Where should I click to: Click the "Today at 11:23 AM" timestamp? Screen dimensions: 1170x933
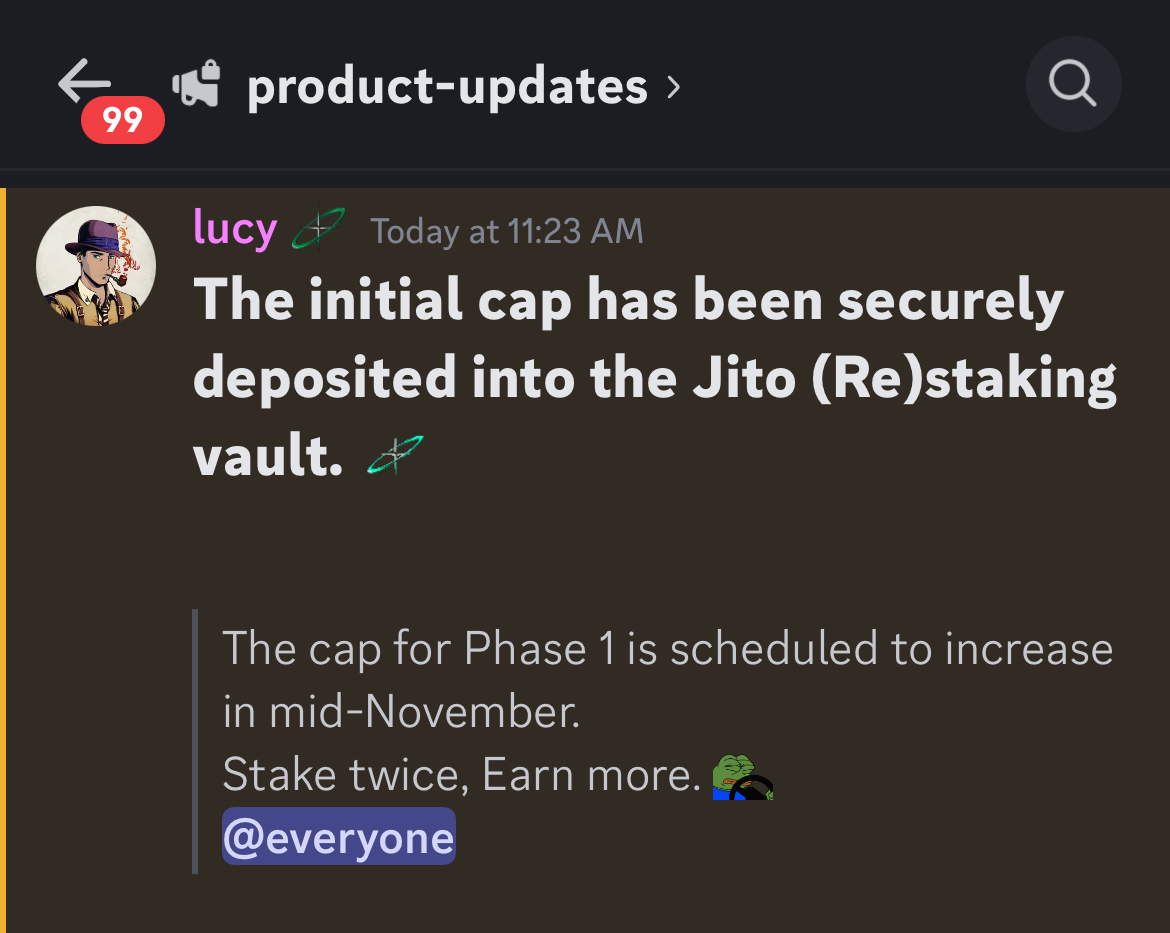pos(507,232)
